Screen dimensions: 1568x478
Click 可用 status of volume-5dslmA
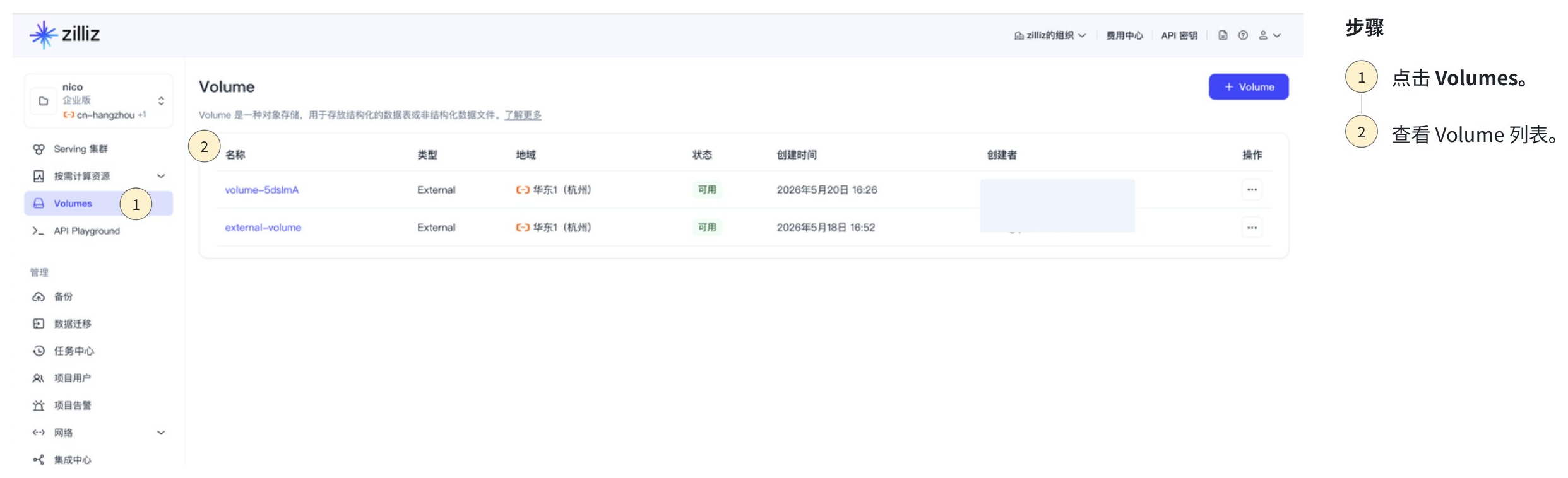tap(707, 189)
